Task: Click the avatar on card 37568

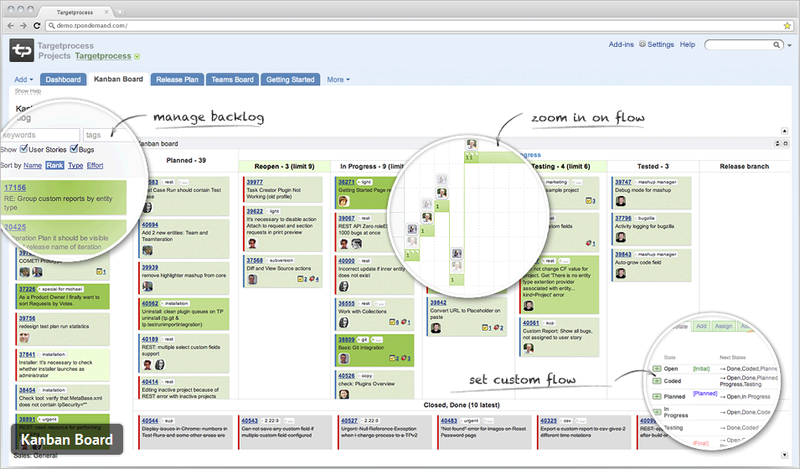Action: pyautogui.click(x=252, y=279)
